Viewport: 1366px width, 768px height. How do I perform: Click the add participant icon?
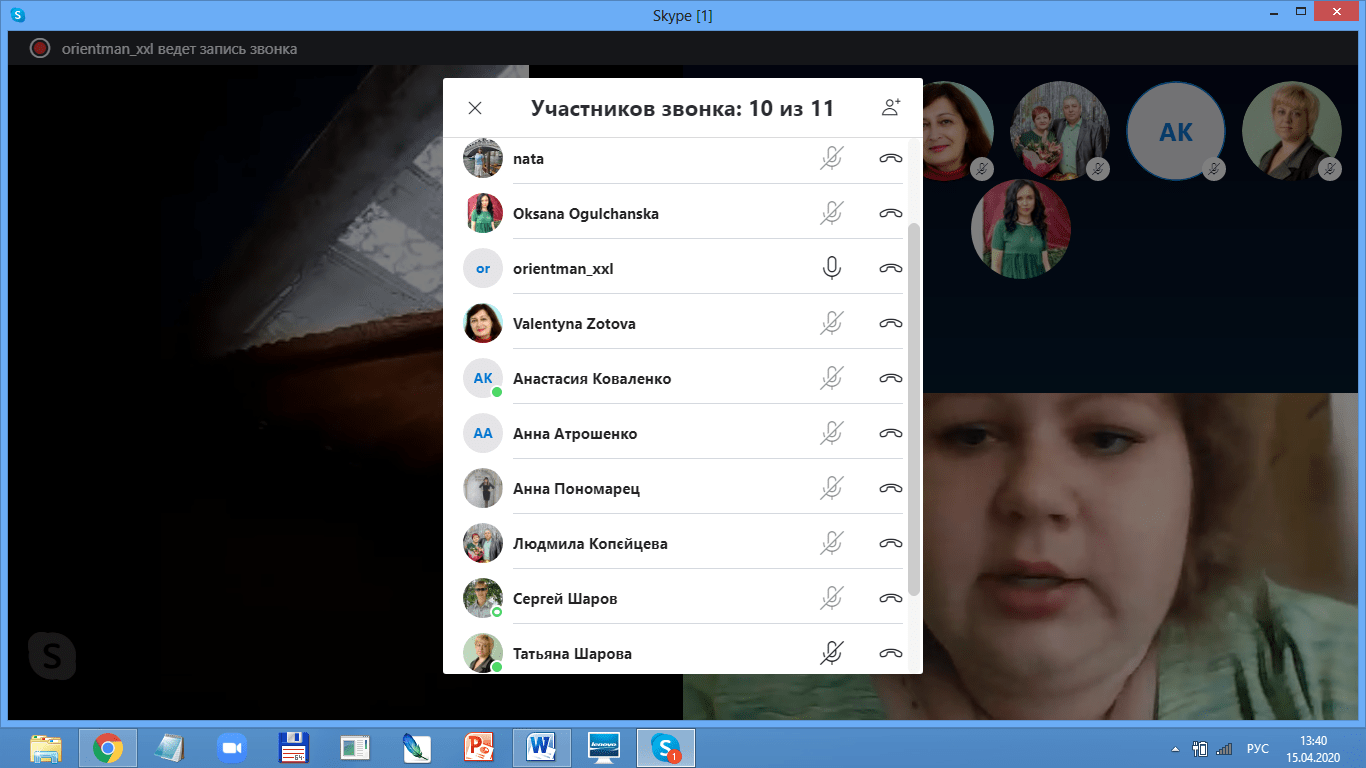click(890, 108)
